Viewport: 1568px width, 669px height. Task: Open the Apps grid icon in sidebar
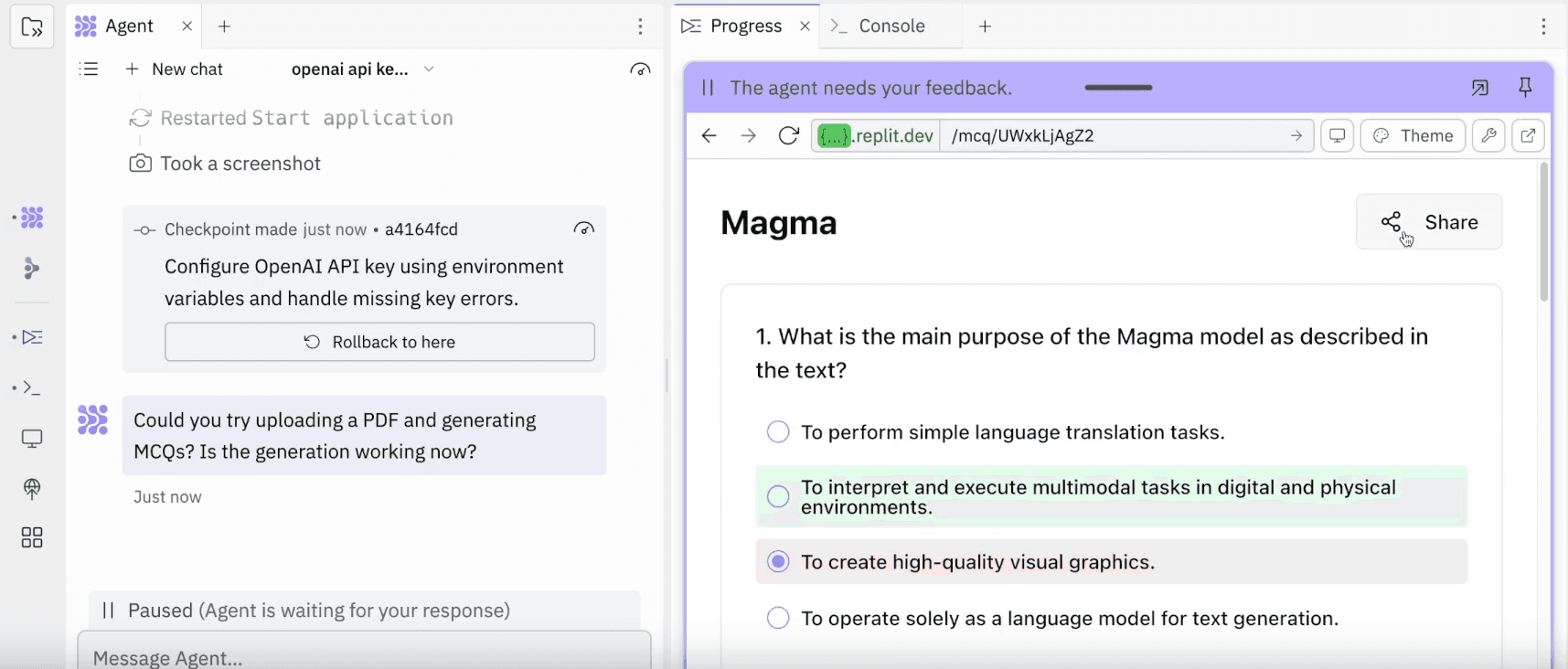[x=32, y=537]
